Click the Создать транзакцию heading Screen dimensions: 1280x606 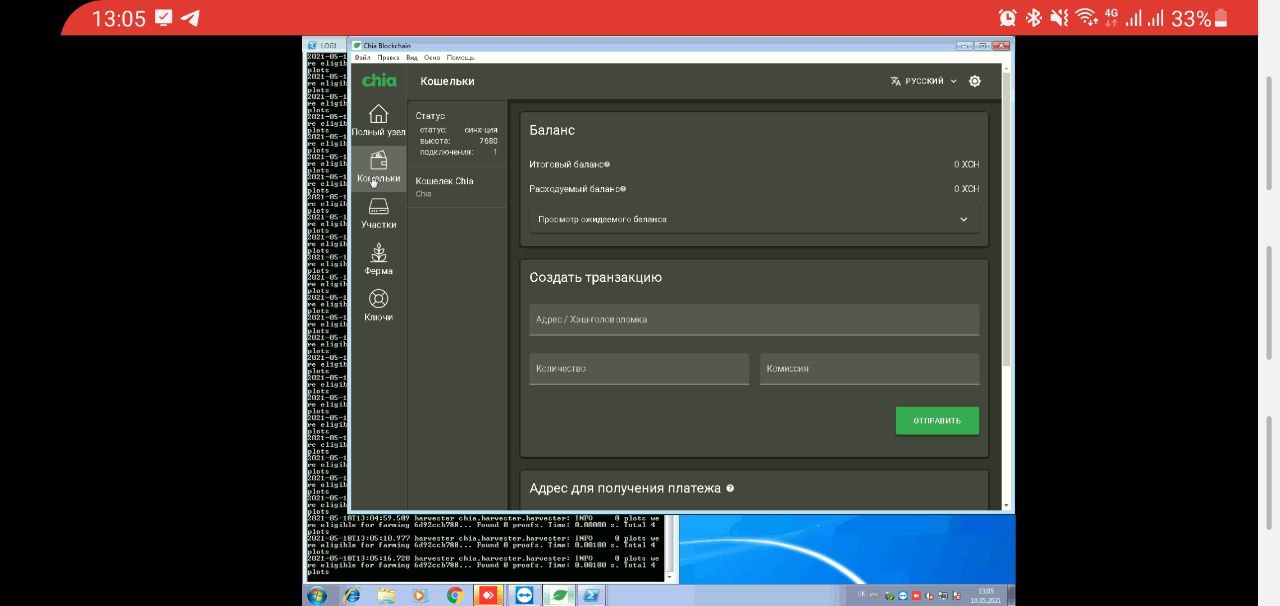coord(595,277)
